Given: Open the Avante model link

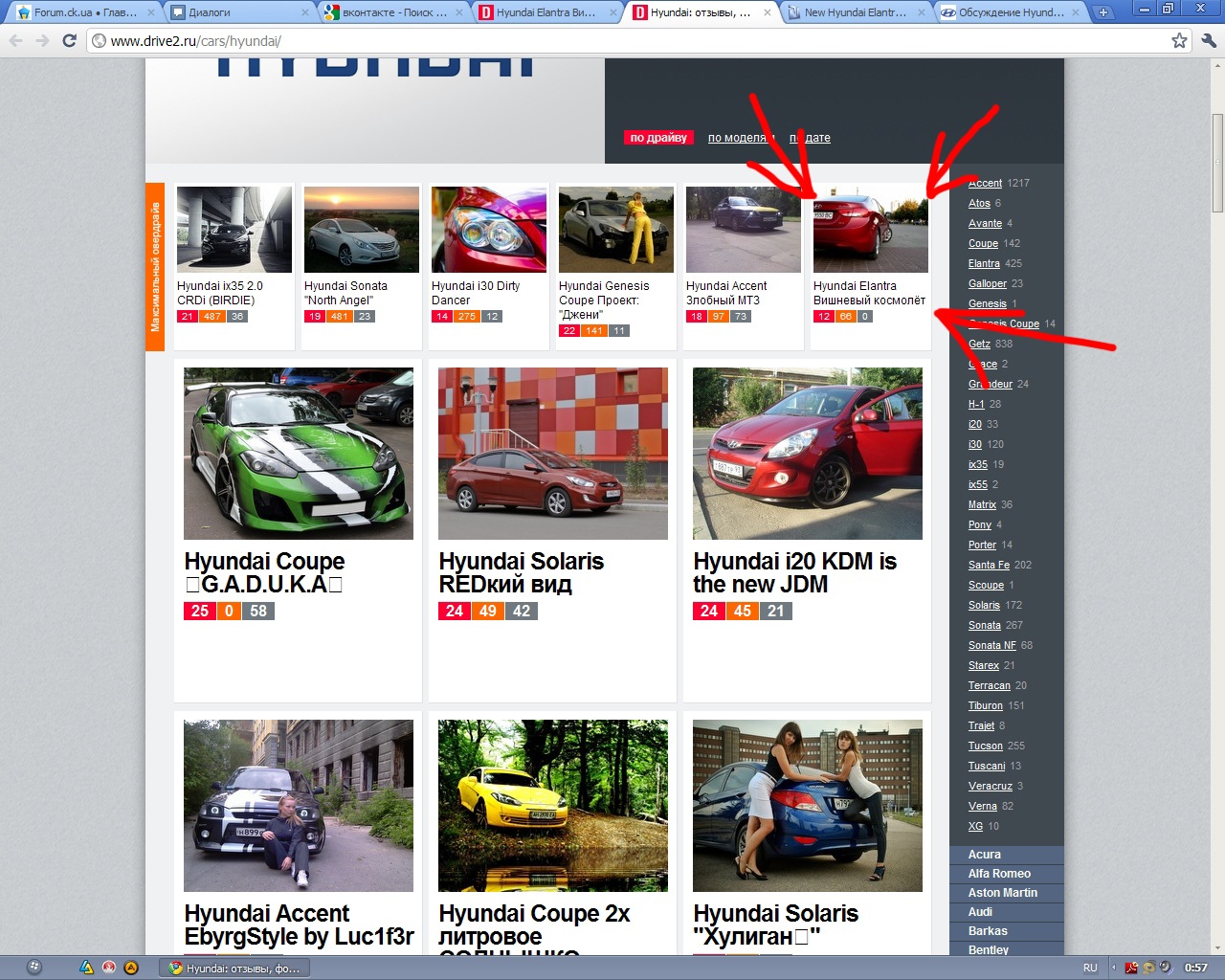Looking at the screenshot, I should 985,223.
